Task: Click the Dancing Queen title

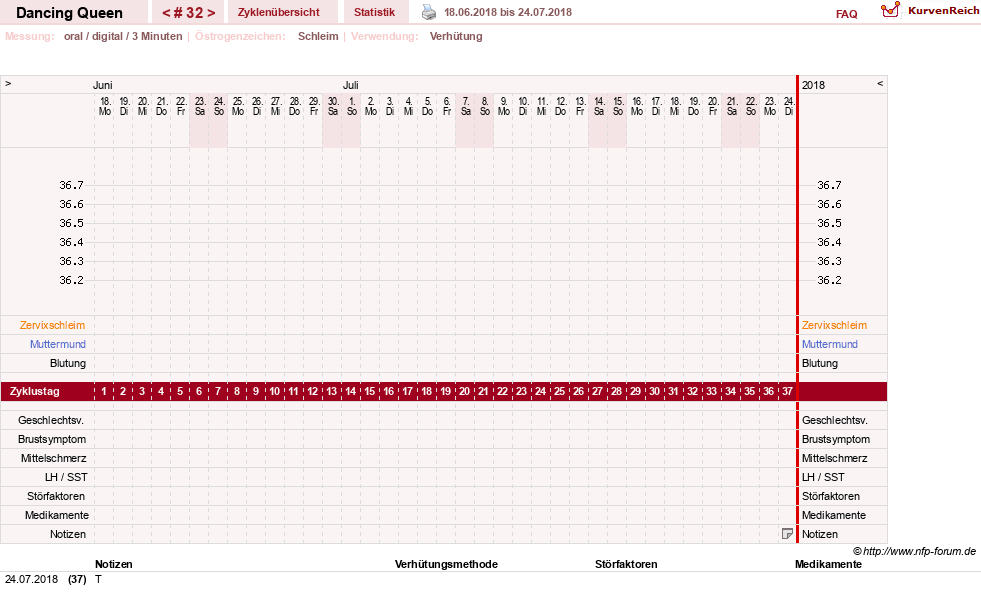Action: [x=69, y=13]
